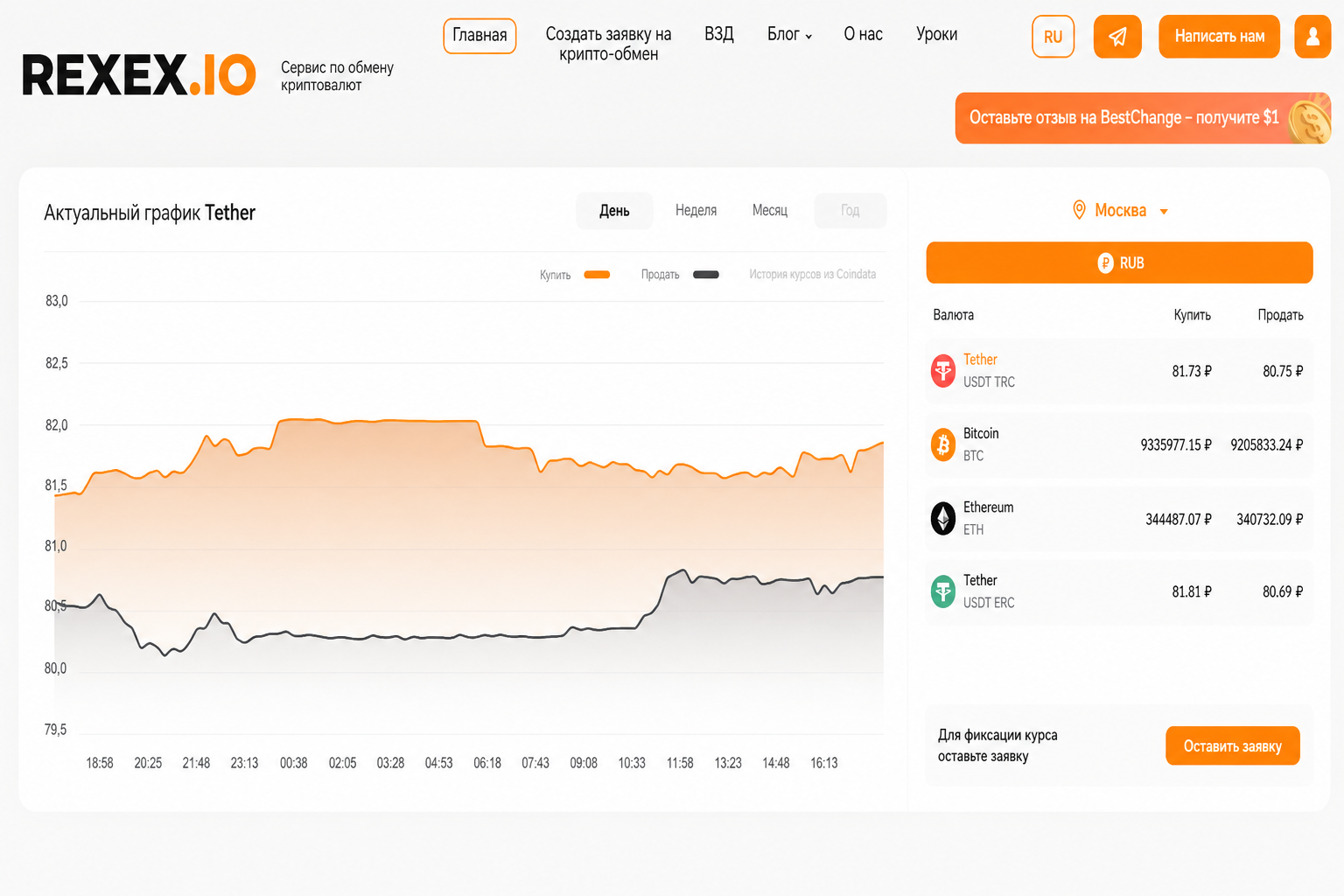
Task: Open the user profile icon
Action: (1312, 37)
